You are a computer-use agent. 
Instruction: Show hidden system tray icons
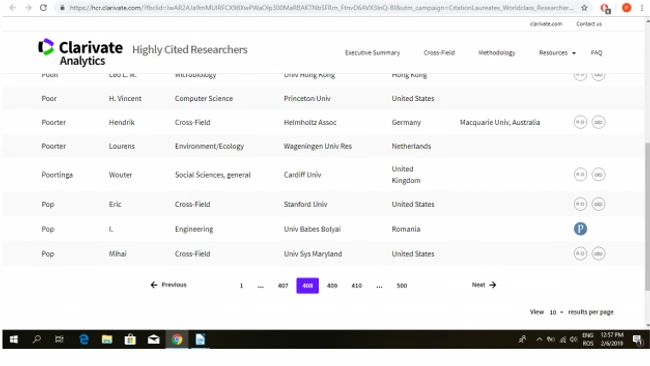[x=539, y=339]
